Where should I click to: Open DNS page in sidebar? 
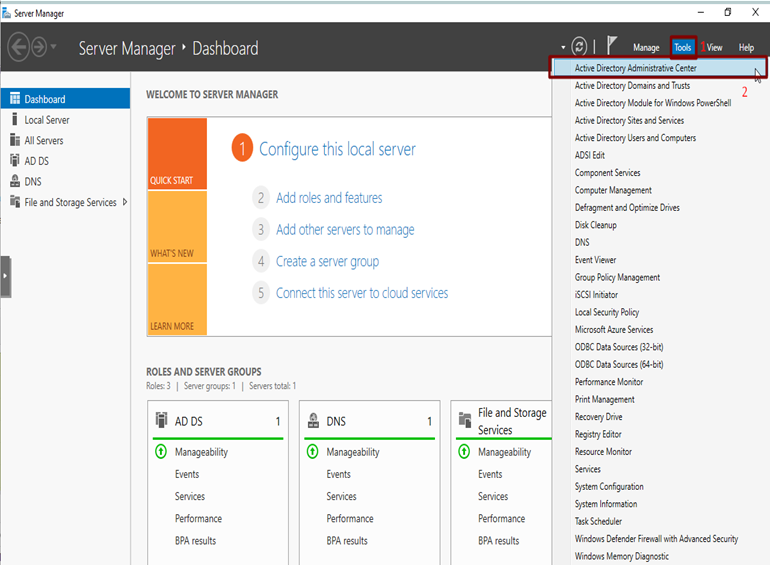[x=33, y=182]
